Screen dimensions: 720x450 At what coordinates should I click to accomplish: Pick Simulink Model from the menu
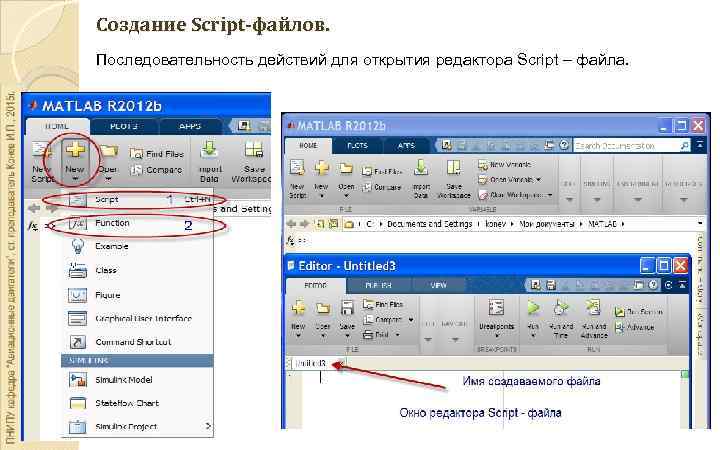point(138,380)
